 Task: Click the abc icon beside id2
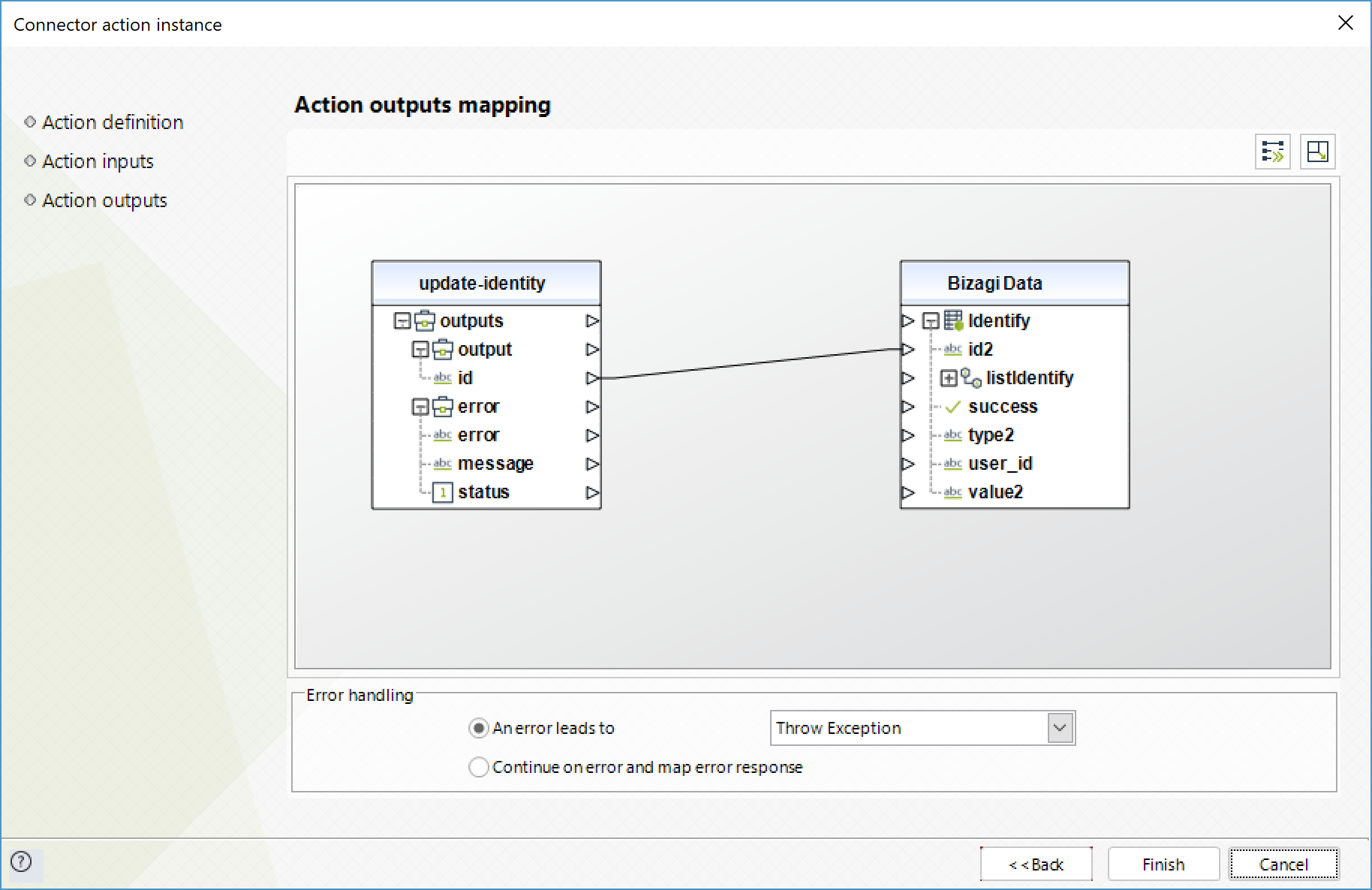(x=953, y=349)
